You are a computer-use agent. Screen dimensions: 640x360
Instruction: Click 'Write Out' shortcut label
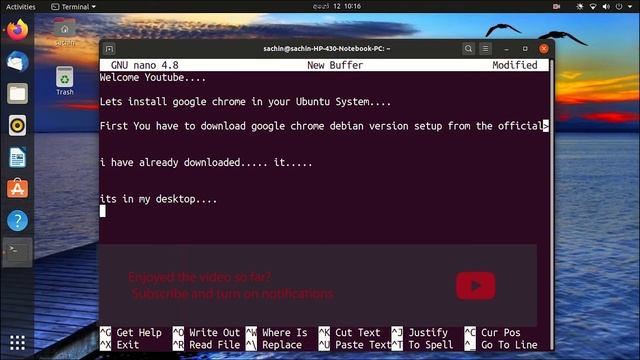214,333
